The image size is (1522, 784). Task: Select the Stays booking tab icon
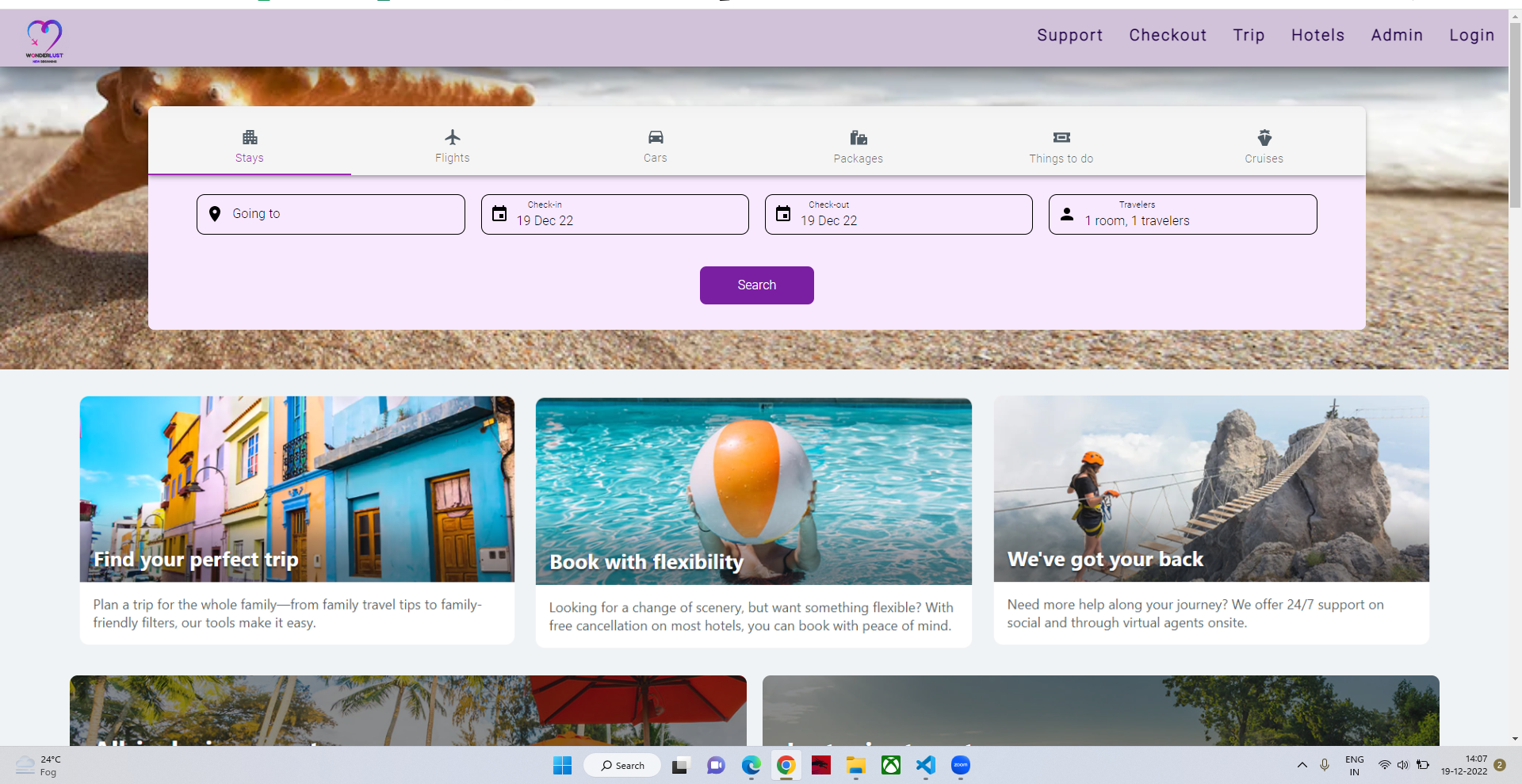coord(249,136)
